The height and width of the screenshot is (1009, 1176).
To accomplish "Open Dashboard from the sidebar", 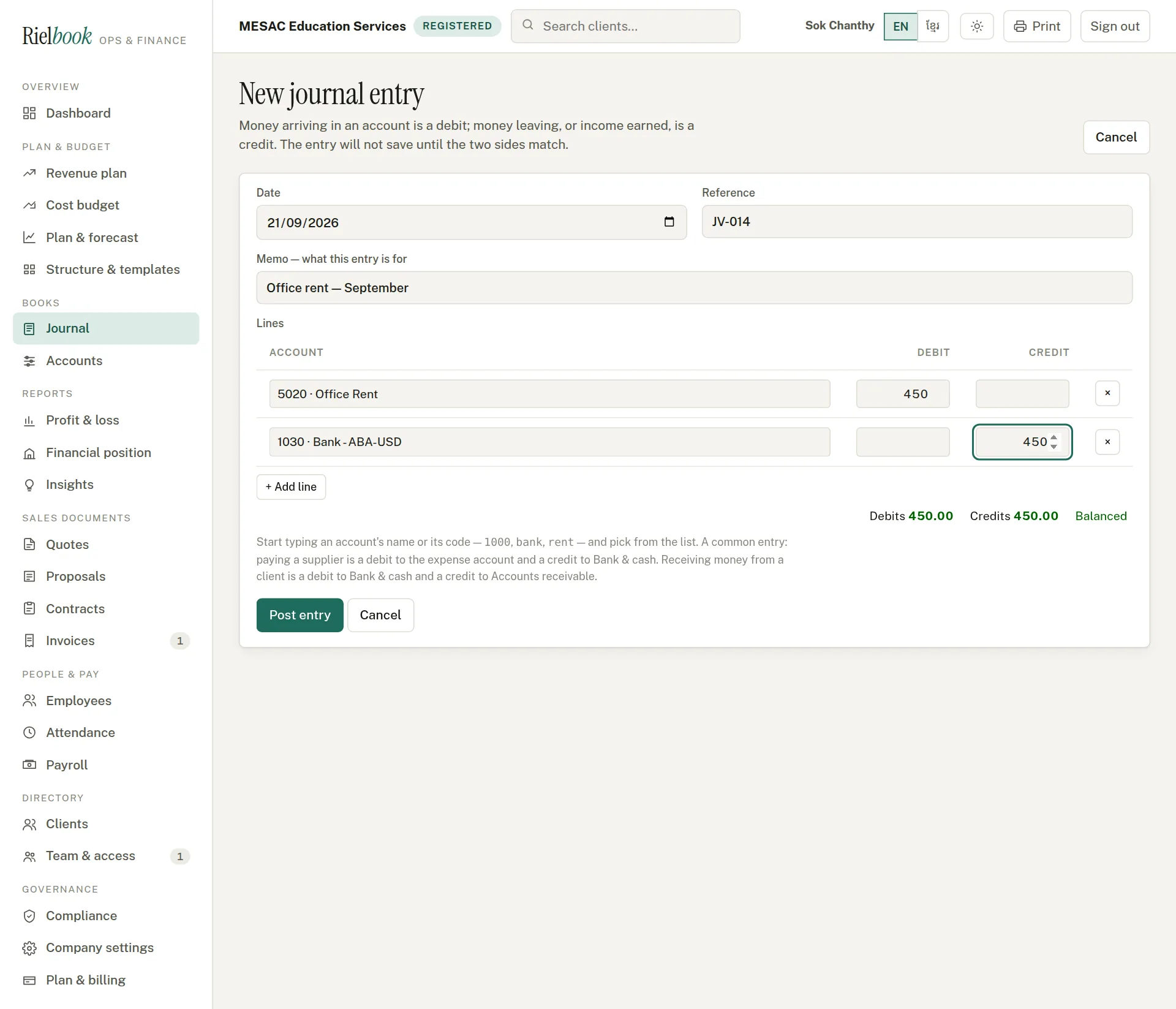I will 106,113.
